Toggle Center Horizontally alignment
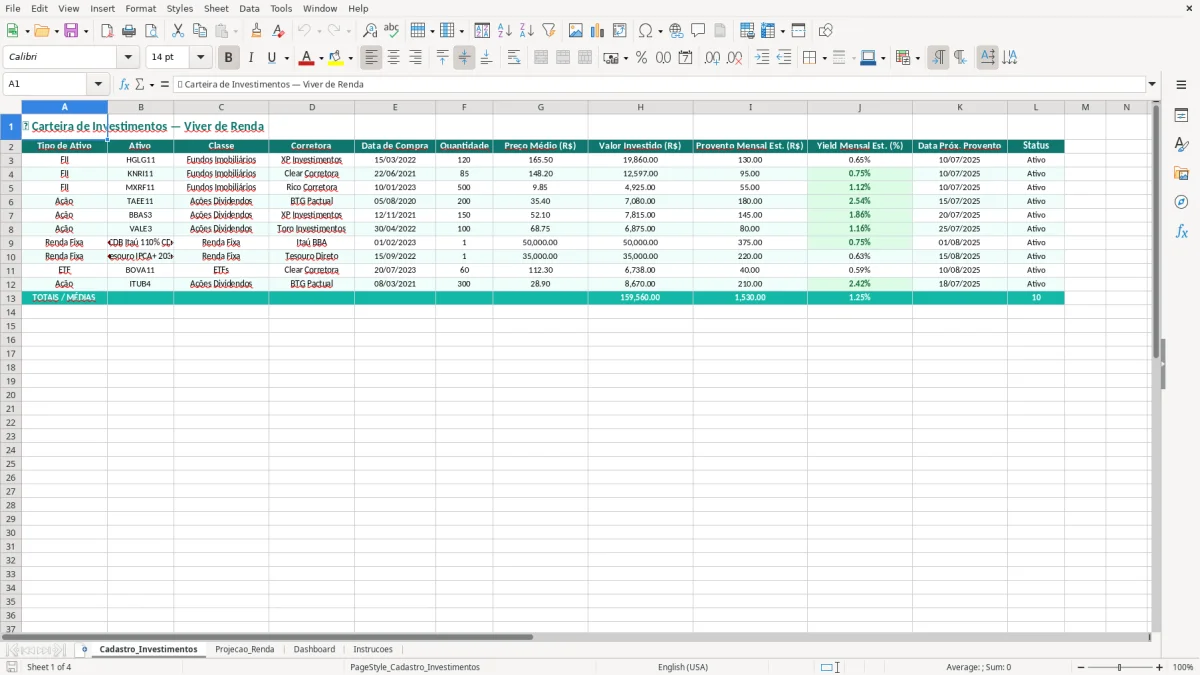Image resolution: width=1200 pixels, height=675 pixels. (394, 58)
